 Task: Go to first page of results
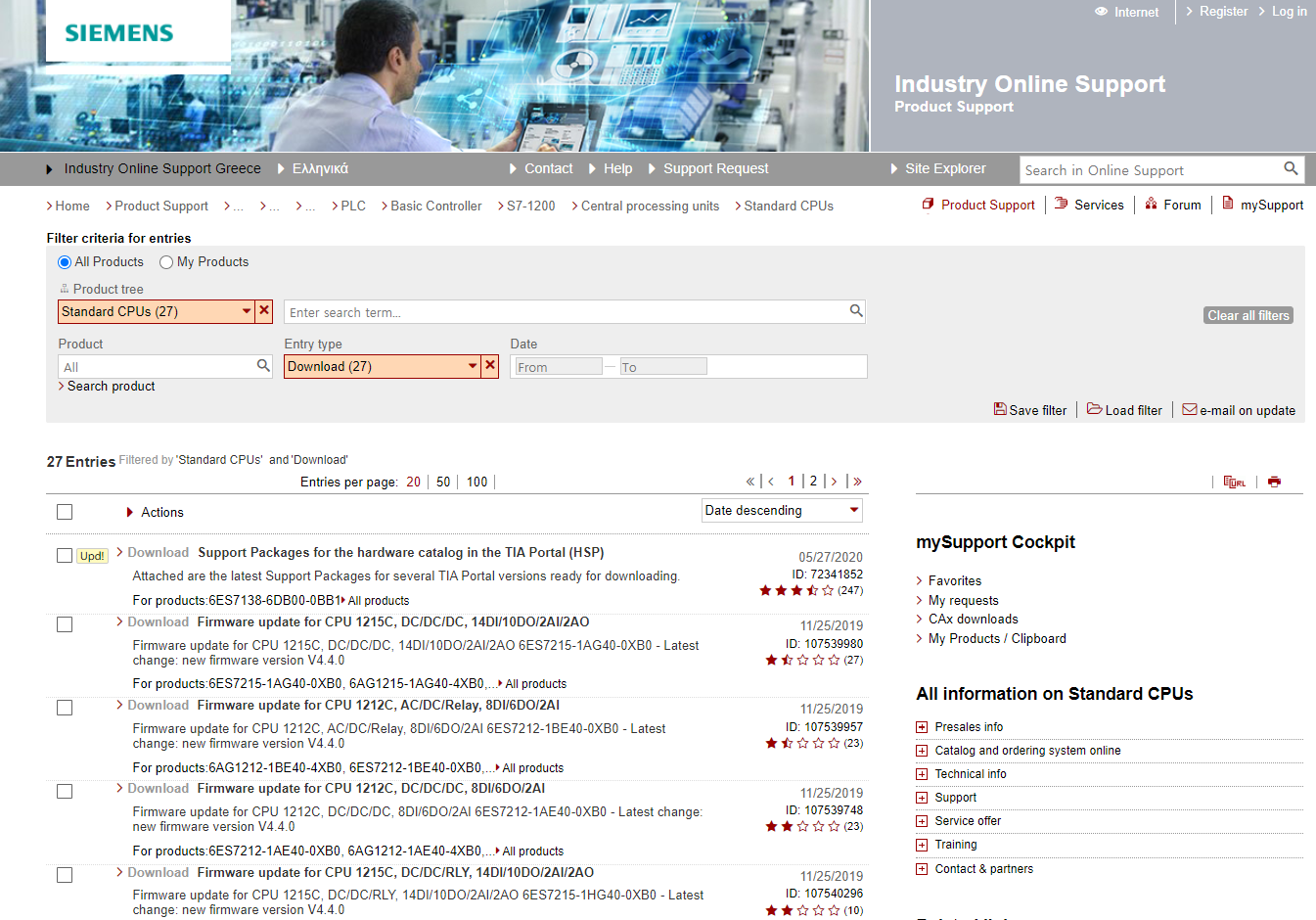coord(750,482)
